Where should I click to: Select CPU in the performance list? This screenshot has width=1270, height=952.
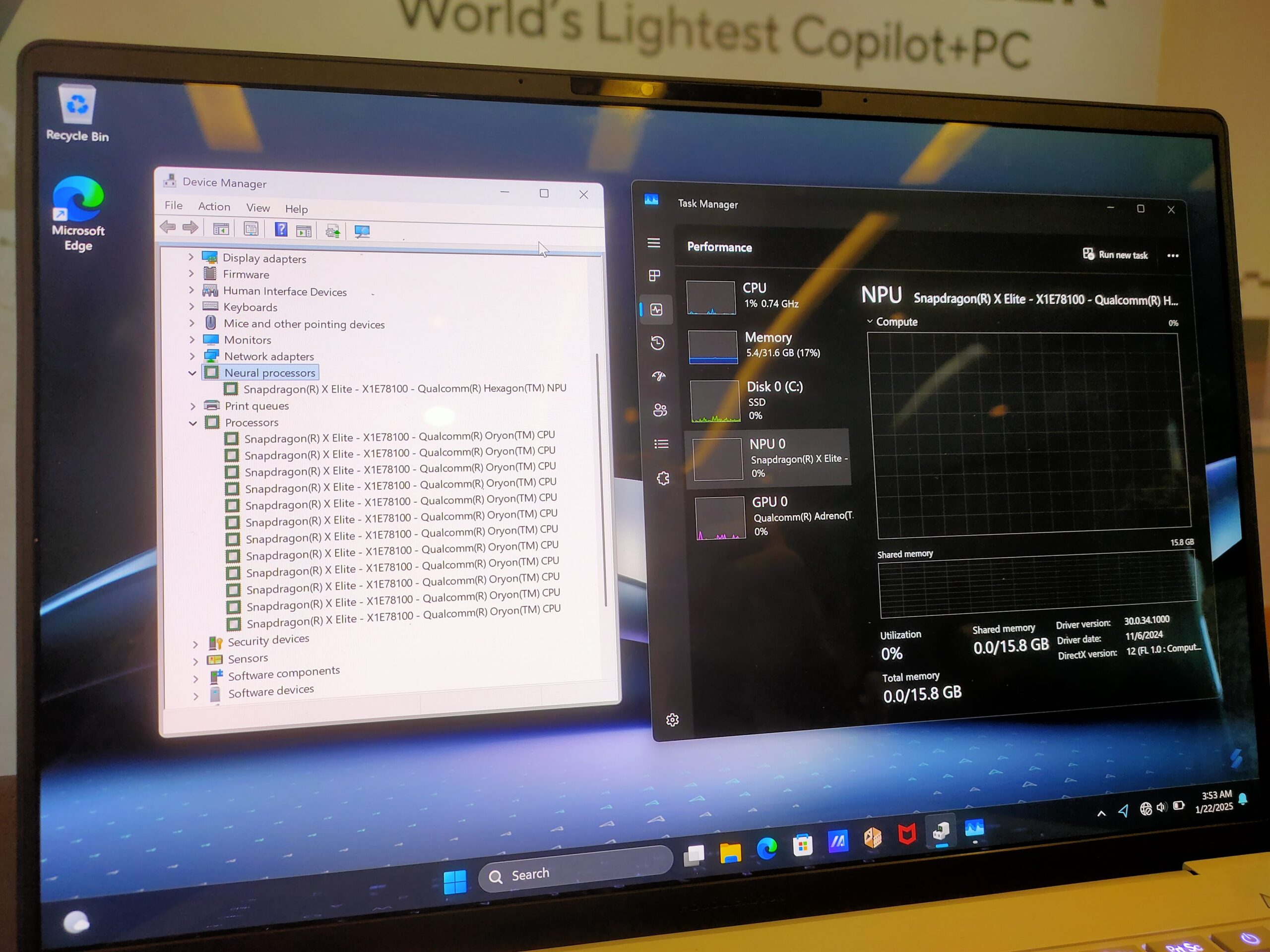[x=766, y=297]
